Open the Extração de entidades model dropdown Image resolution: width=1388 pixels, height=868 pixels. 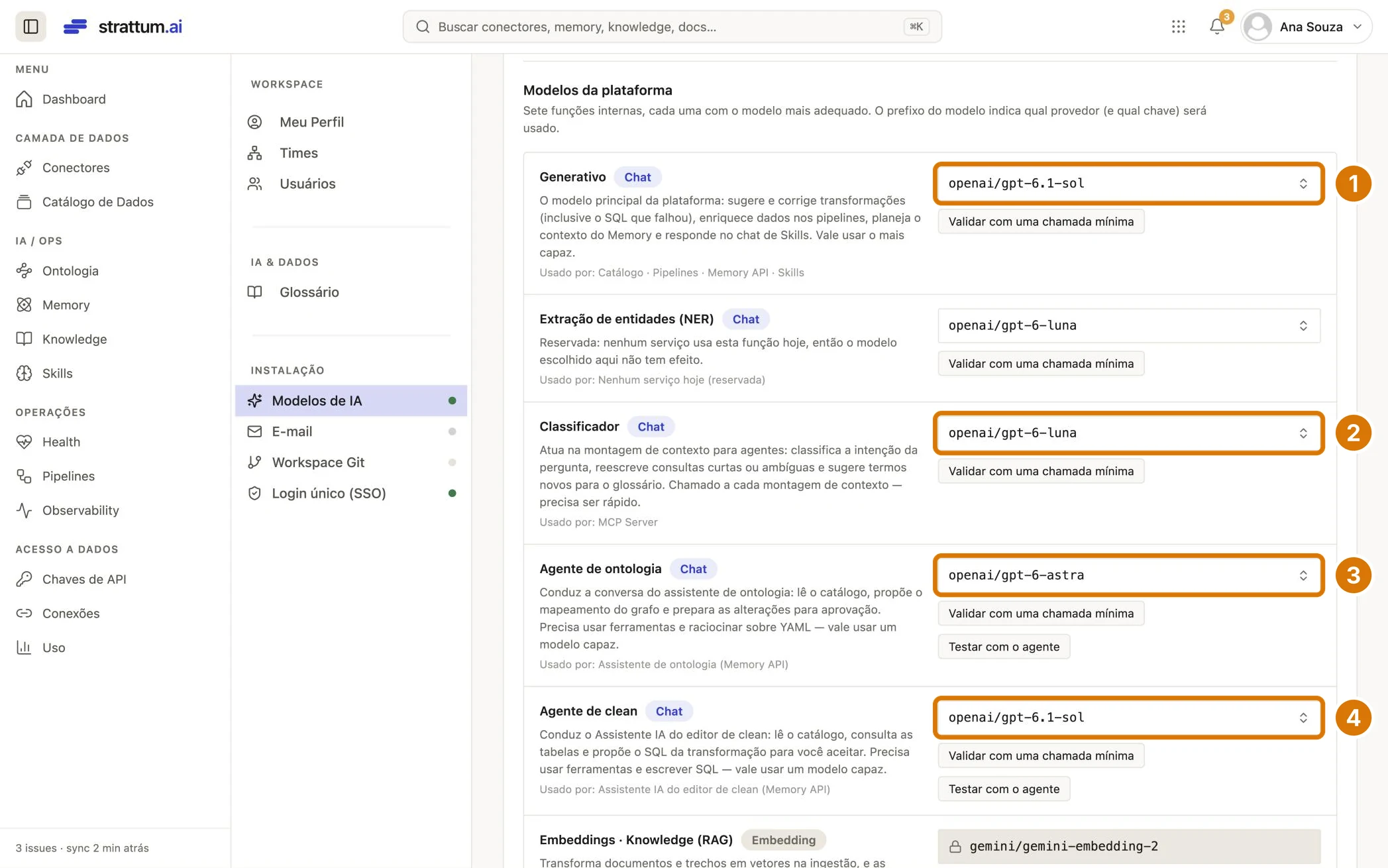[1128, 325]
